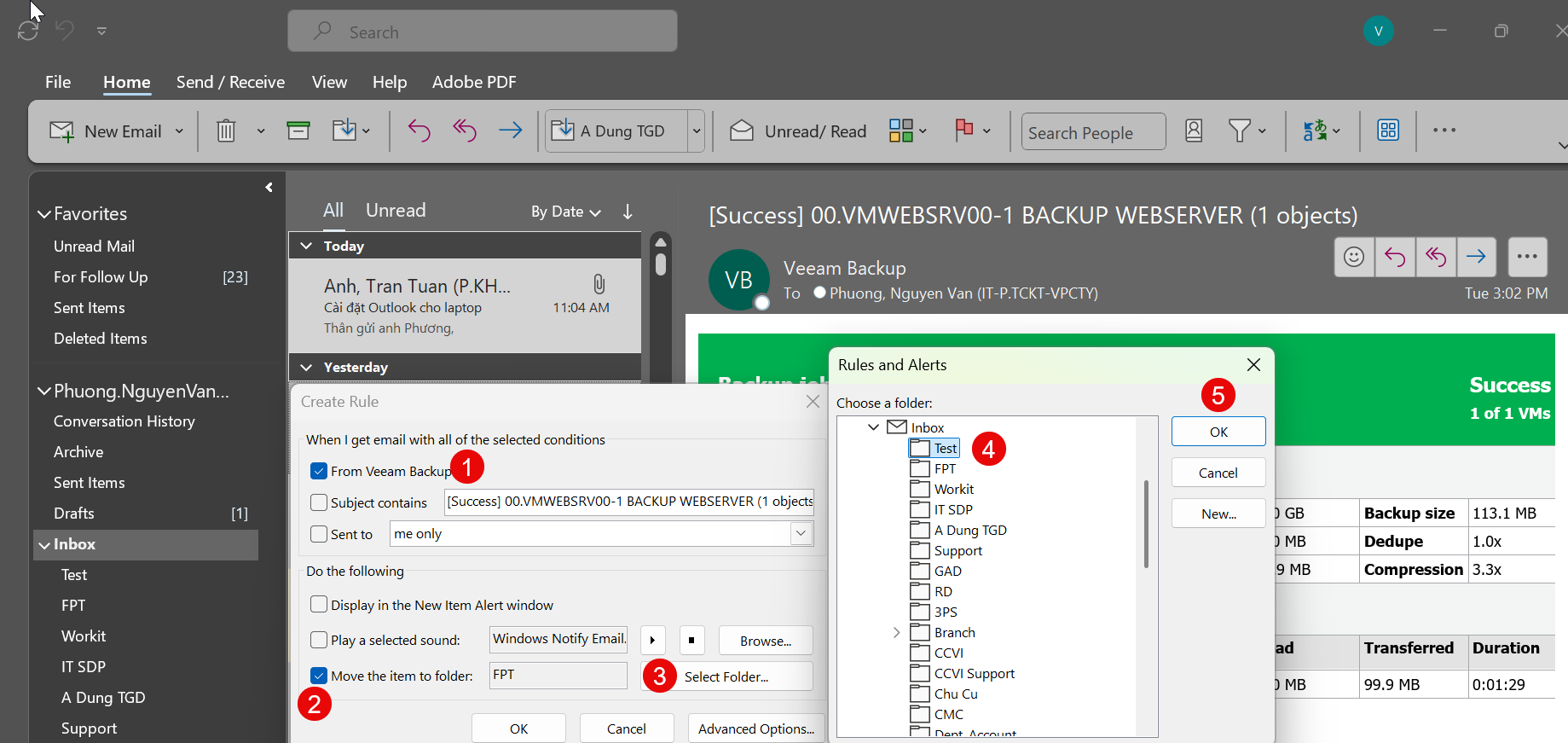Viewport: 1568px width, 743px height.
Task: Click the emoji reaction button on email
Action: (1353, 257)
